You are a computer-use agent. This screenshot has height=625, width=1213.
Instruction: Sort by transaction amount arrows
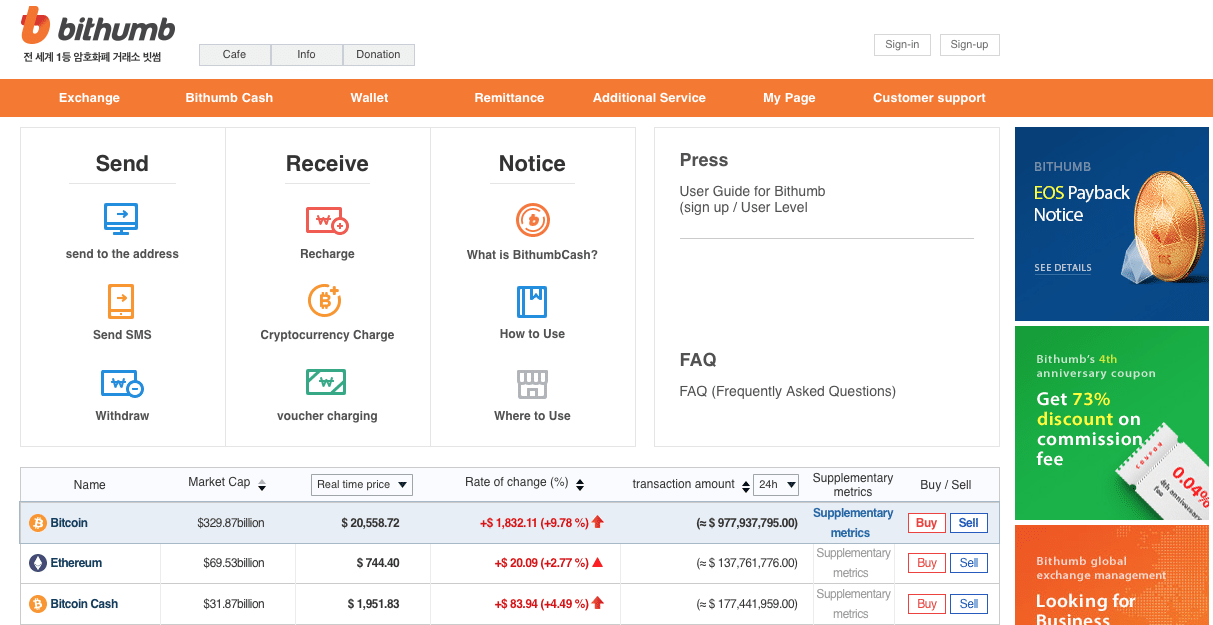(745, 485)
